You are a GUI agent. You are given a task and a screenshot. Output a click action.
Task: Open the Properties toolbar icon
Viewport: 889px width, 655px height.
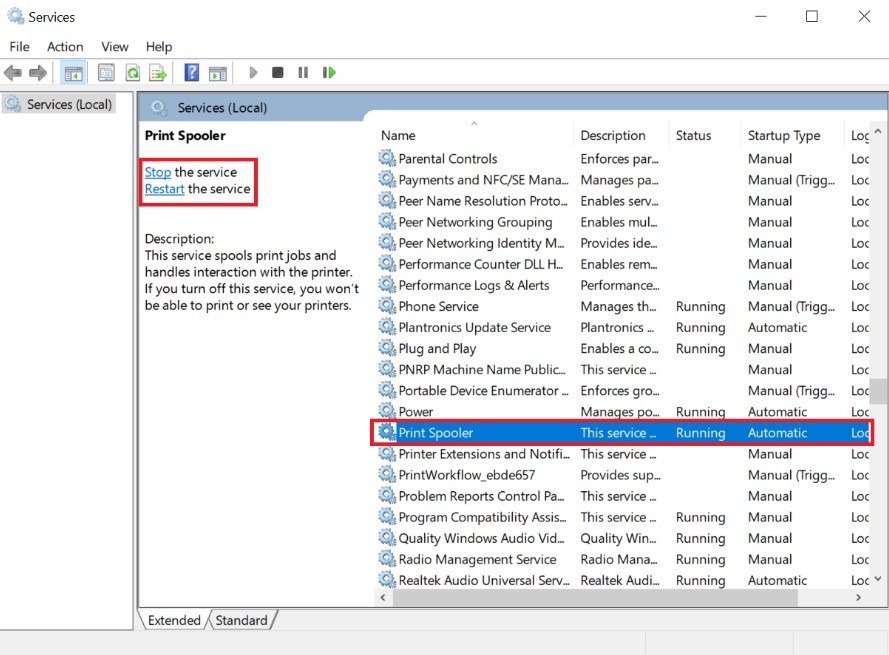[x=106, y=73]
